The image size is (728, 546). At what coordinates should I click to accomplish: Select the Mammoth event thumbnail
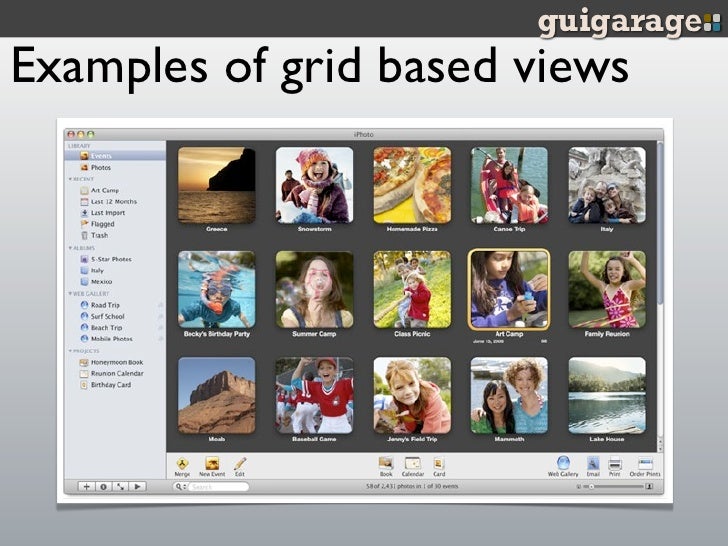click(x=509, y=396)
